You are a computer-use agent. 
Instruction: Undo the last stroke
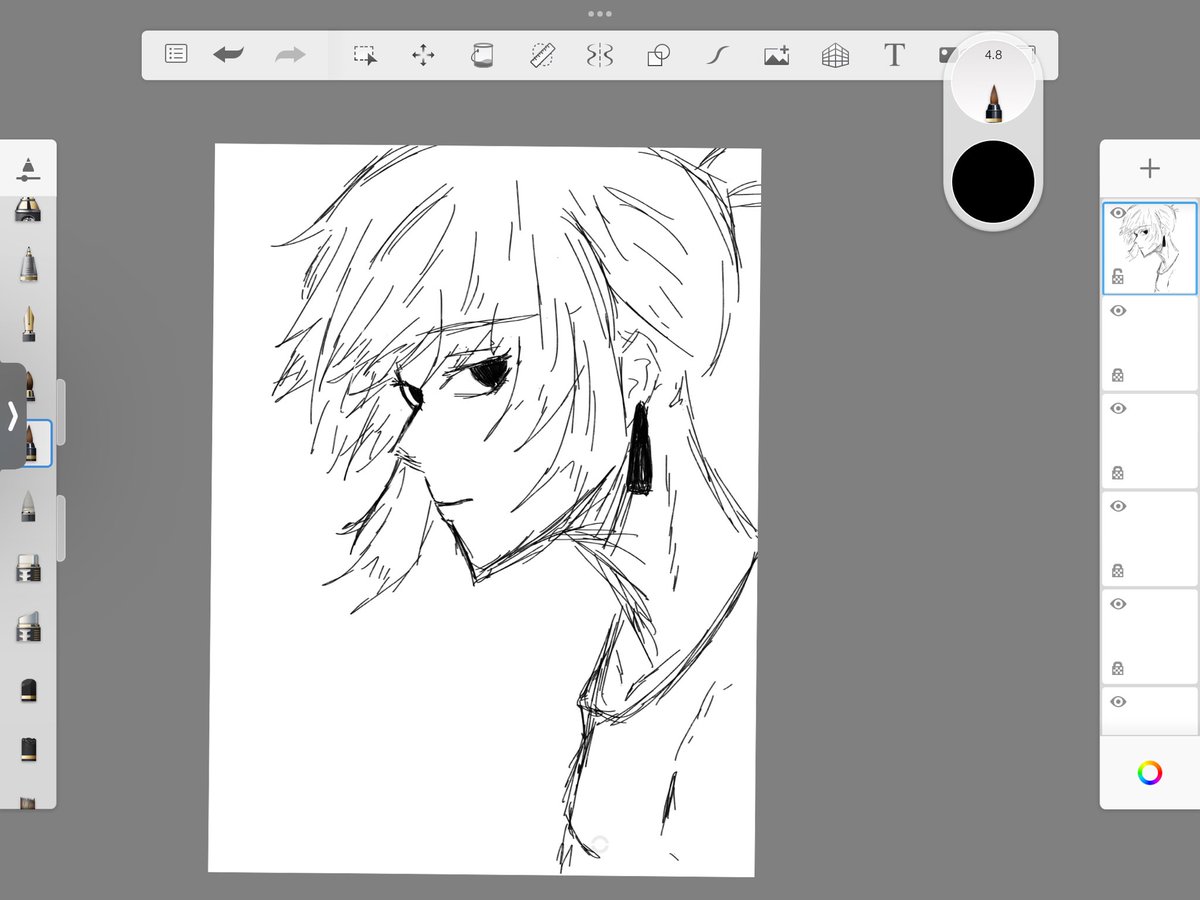pyautogui.click(x=229, y=55)
